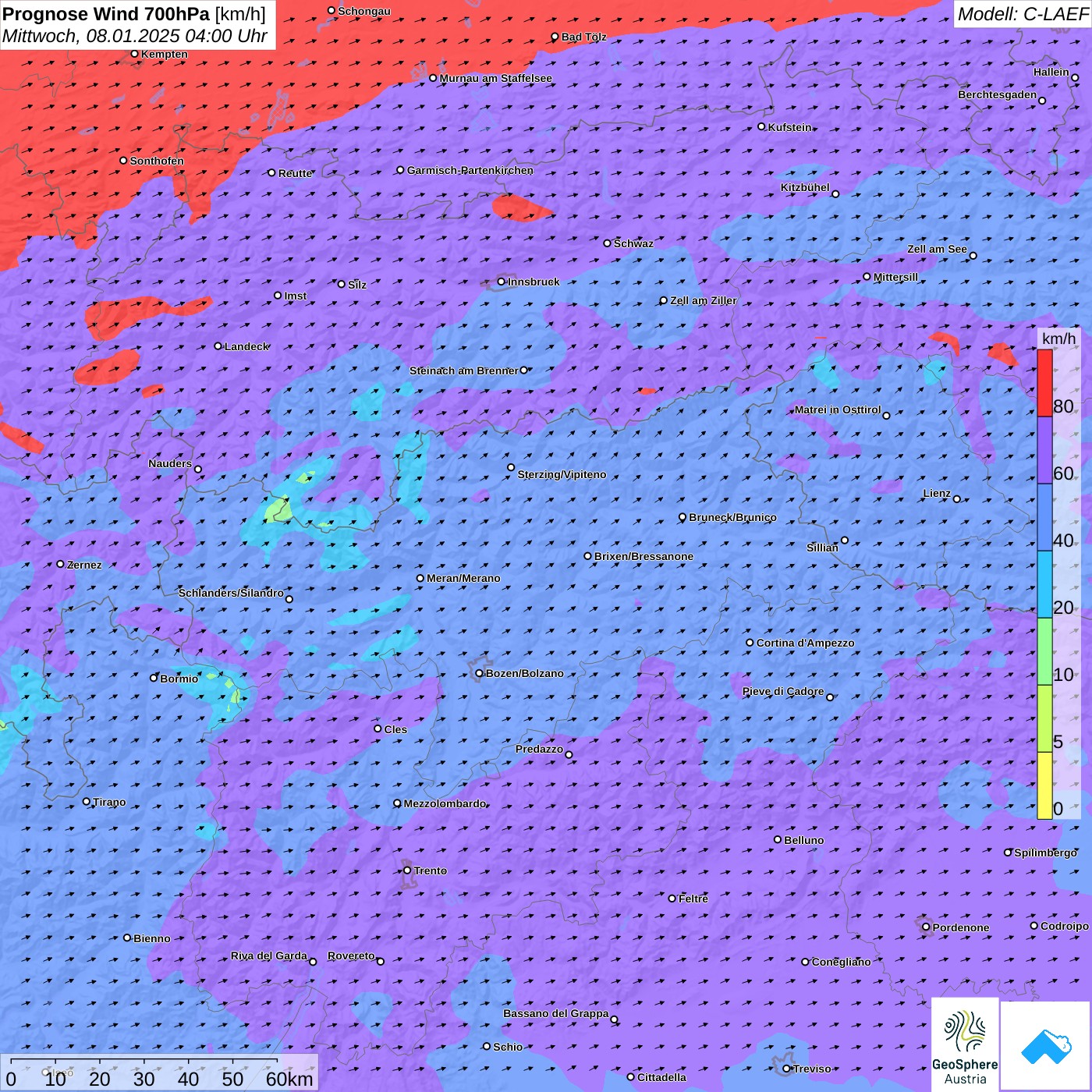Click the Reutte label

pos(296,173)
